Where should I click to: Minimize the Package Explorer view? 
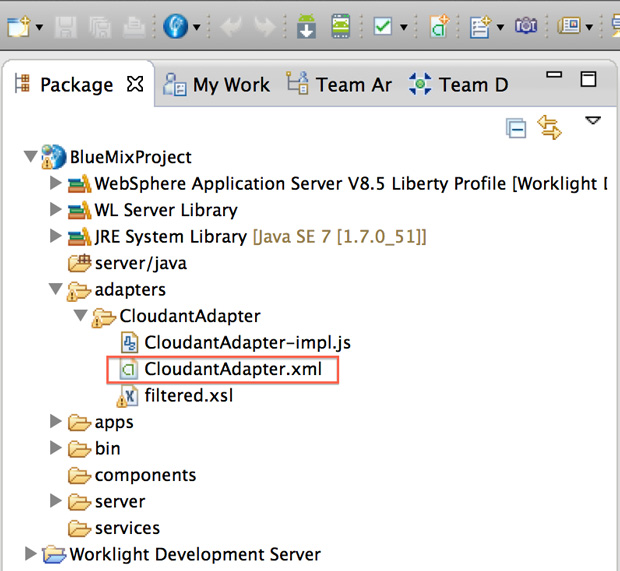tap(554, 74)
